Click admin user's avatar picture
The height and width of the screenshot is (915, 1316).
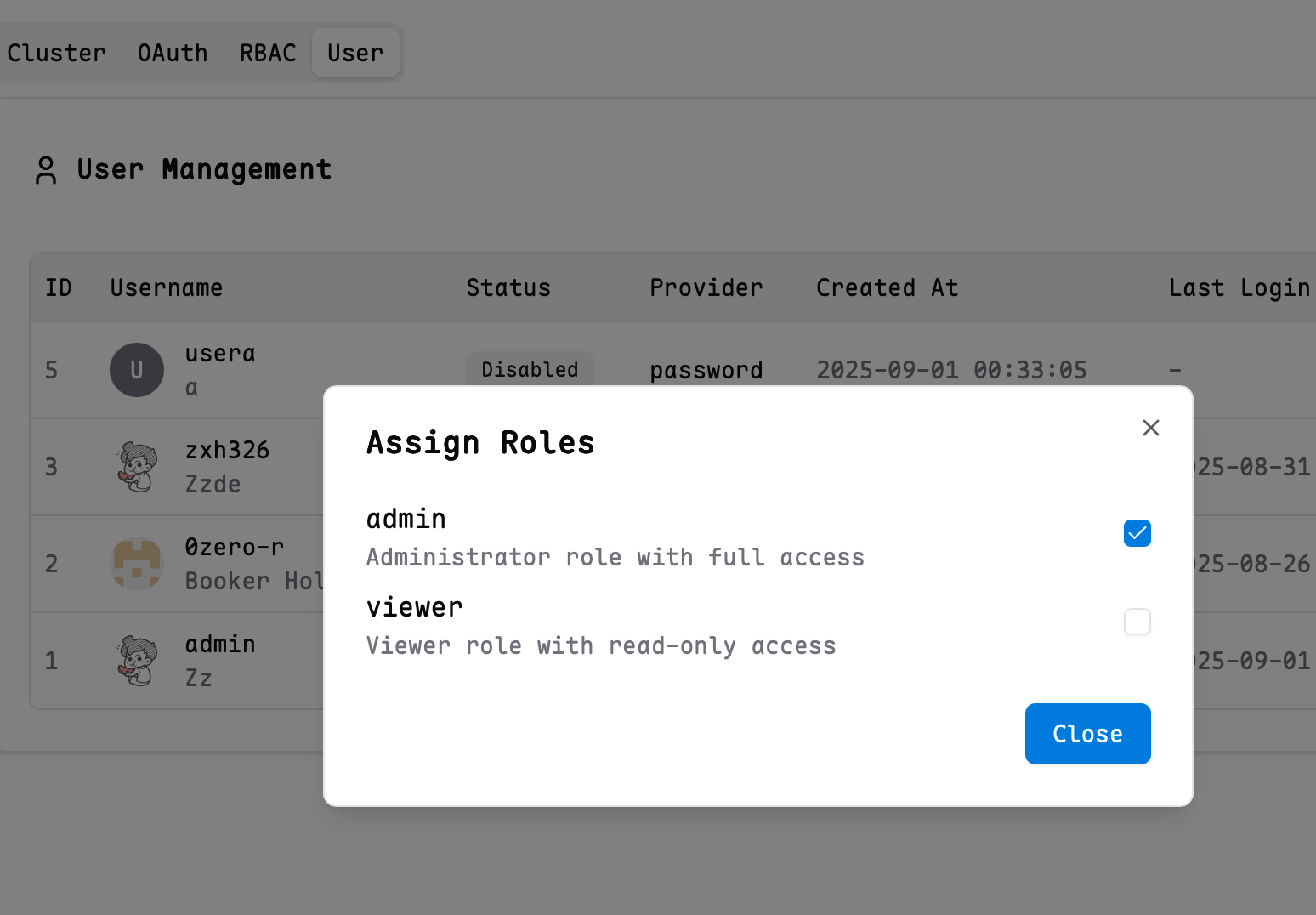point(136,661)
